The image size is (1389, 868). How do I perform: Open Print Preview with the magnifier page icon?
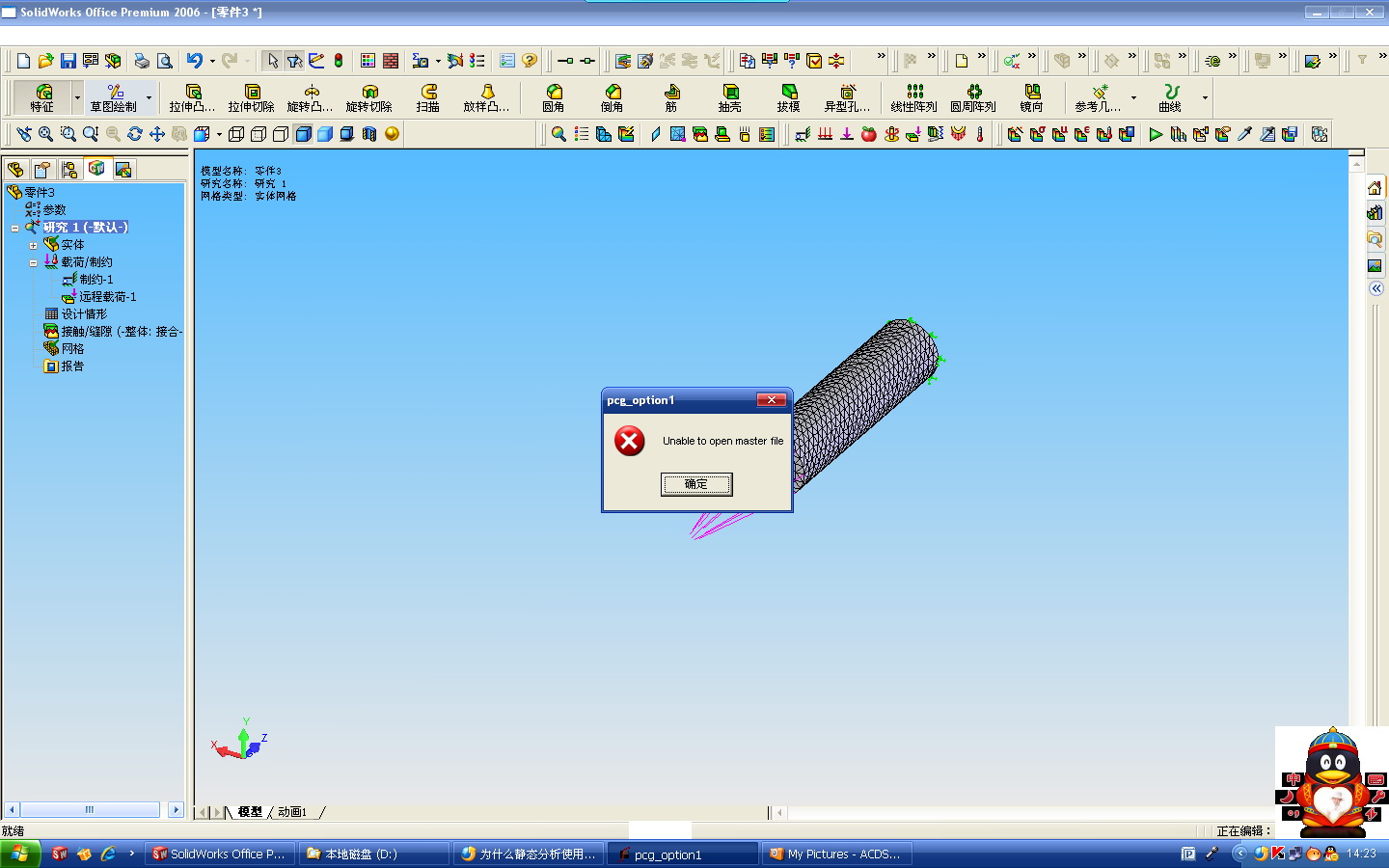[165, 61]
